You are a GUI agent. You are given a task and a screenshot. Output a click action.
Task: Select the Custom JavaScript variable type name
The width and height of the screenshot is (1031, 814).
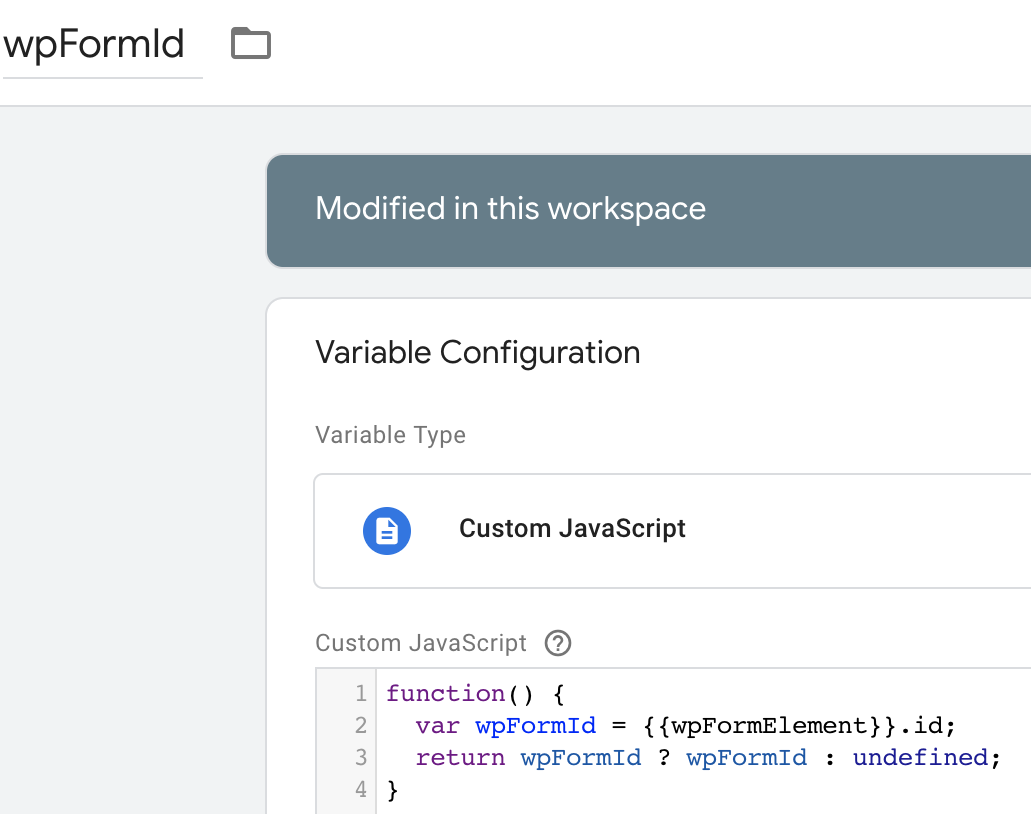[x=572, y=529]
